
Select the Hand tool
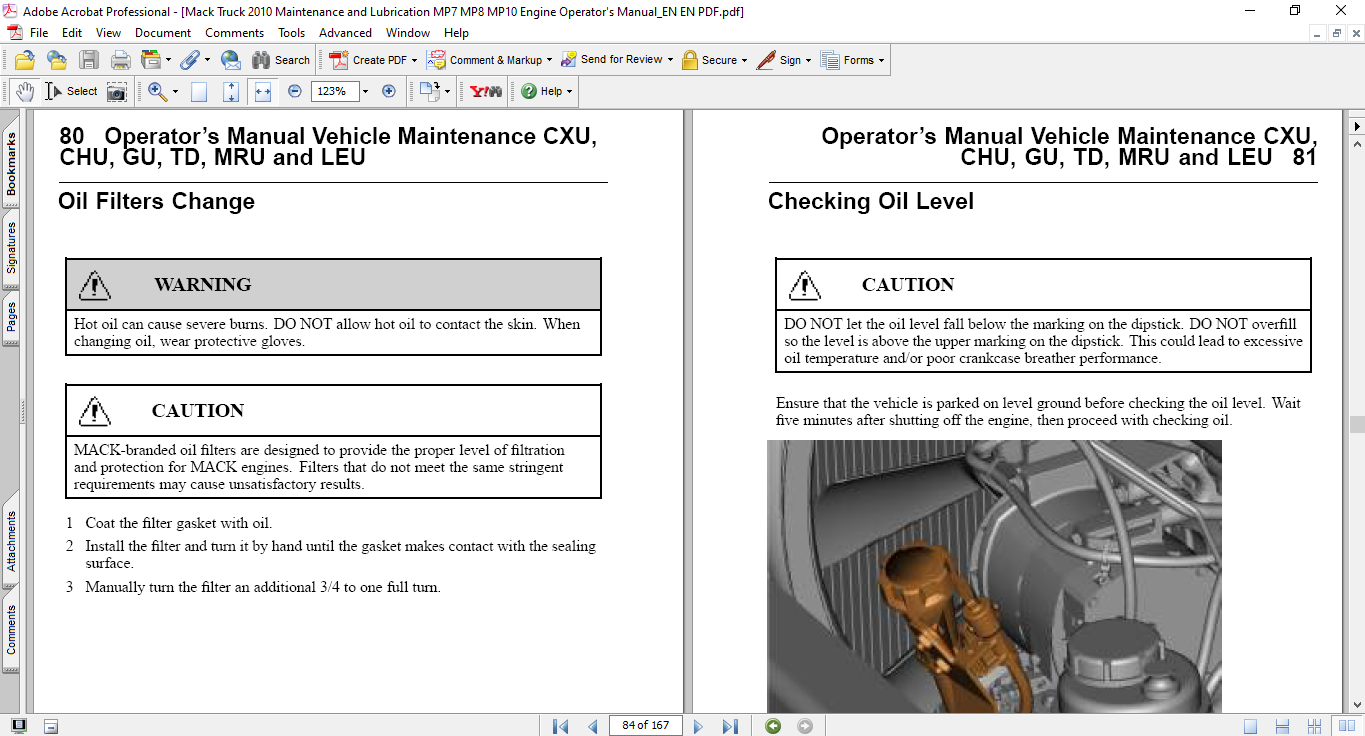24,91
